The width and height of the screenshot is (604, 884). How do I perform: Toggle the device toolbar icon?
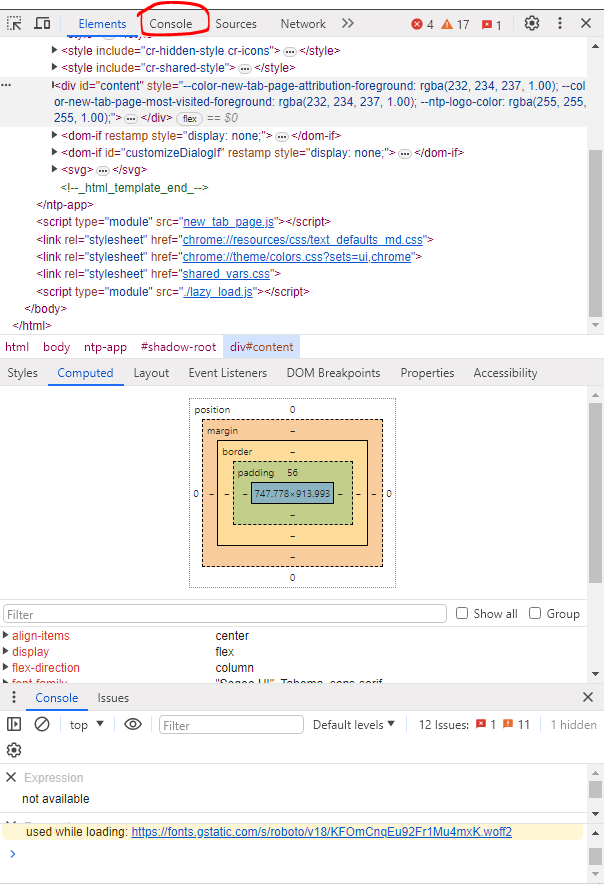pos(42,23)
